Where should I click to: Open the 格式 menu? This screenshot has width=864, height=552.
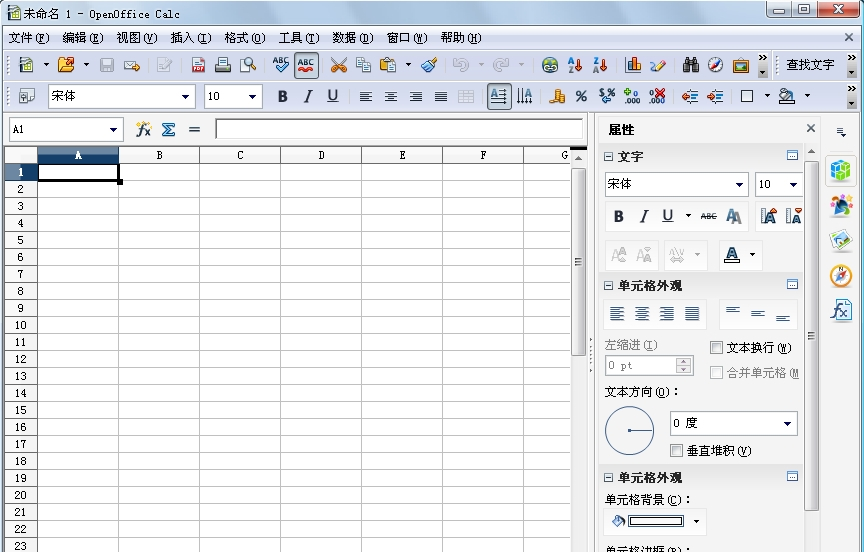point(245,38)
